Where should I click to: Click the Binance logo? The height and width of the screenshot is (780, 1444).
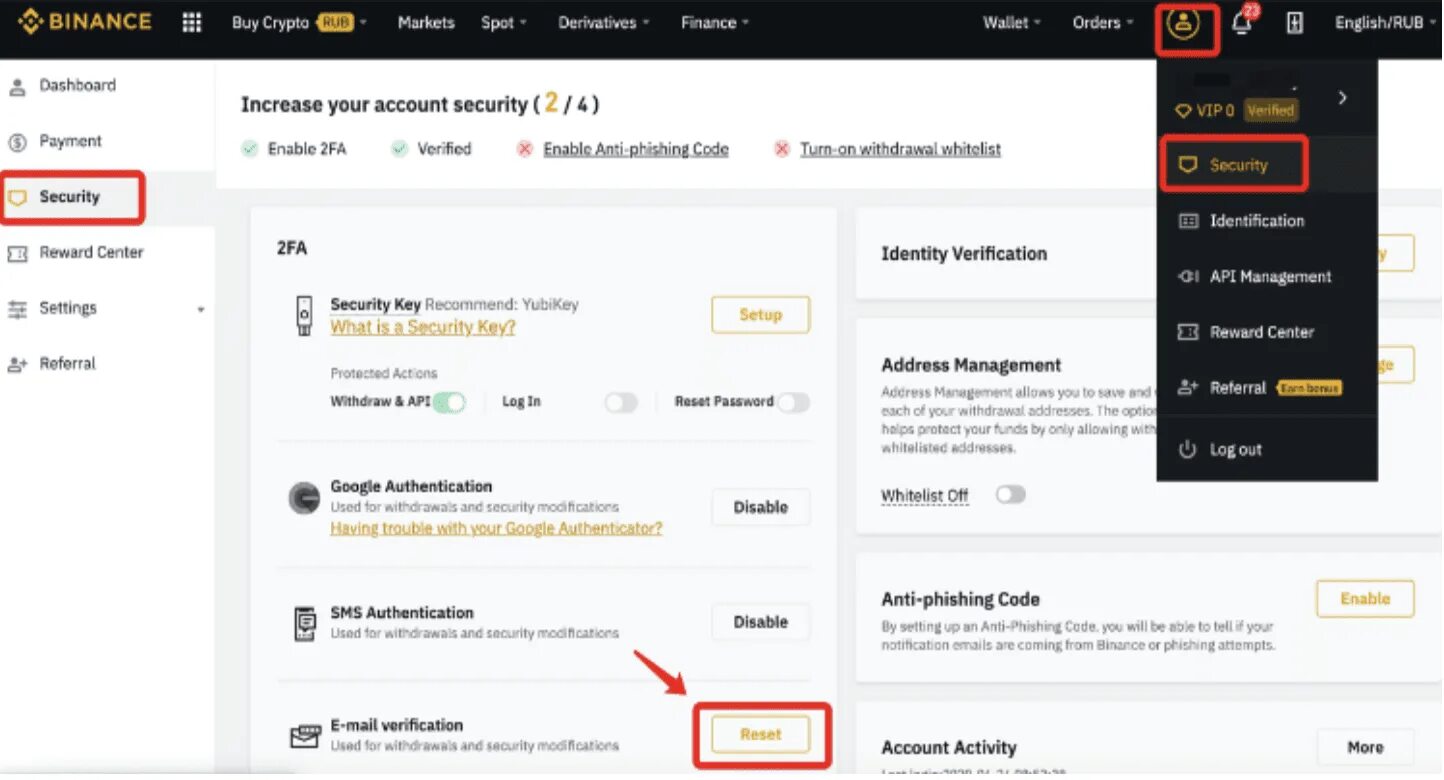coord(85,21)
